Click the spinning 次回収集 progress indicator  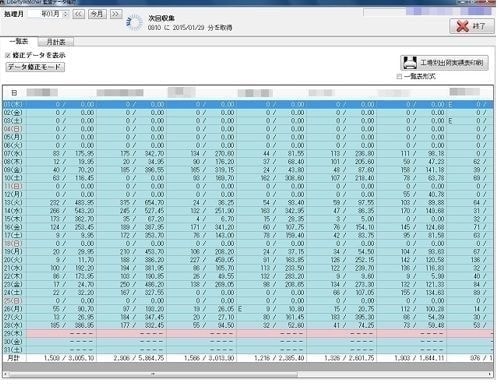(134, 23)
